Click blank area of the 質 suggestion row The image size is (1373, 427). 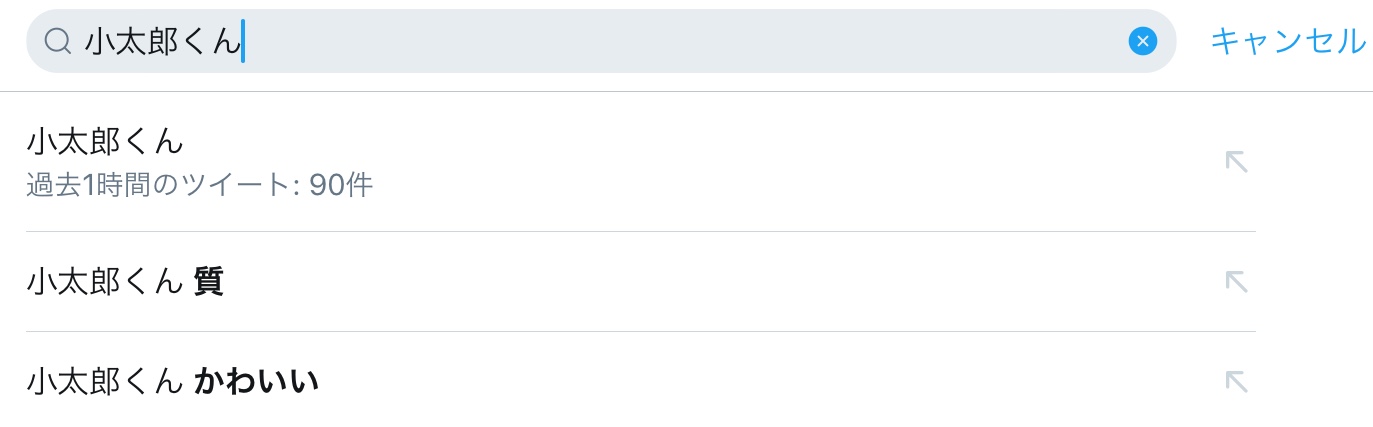point(700,282)
